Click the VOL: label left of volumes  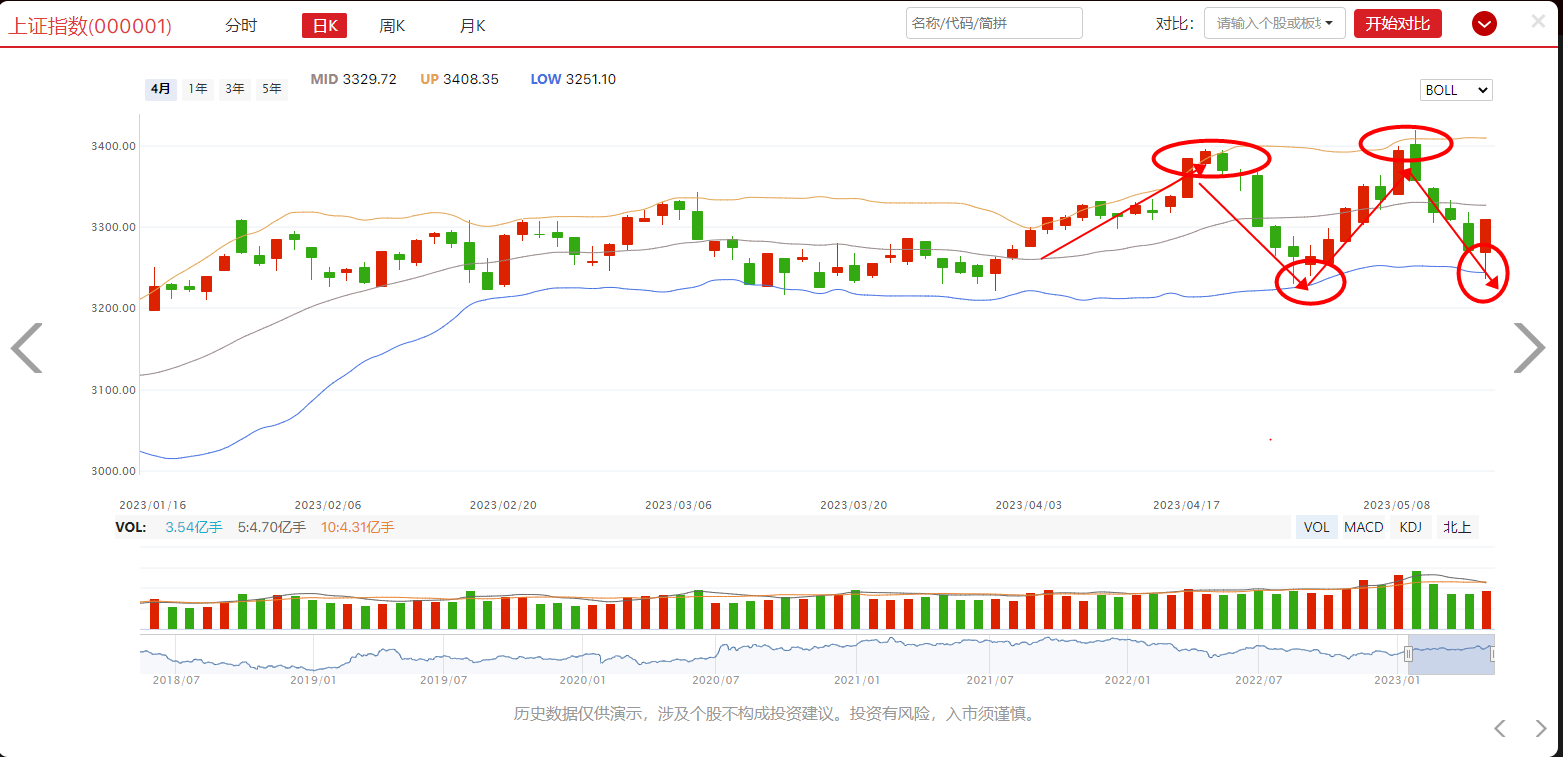click(x=130, y=527)
